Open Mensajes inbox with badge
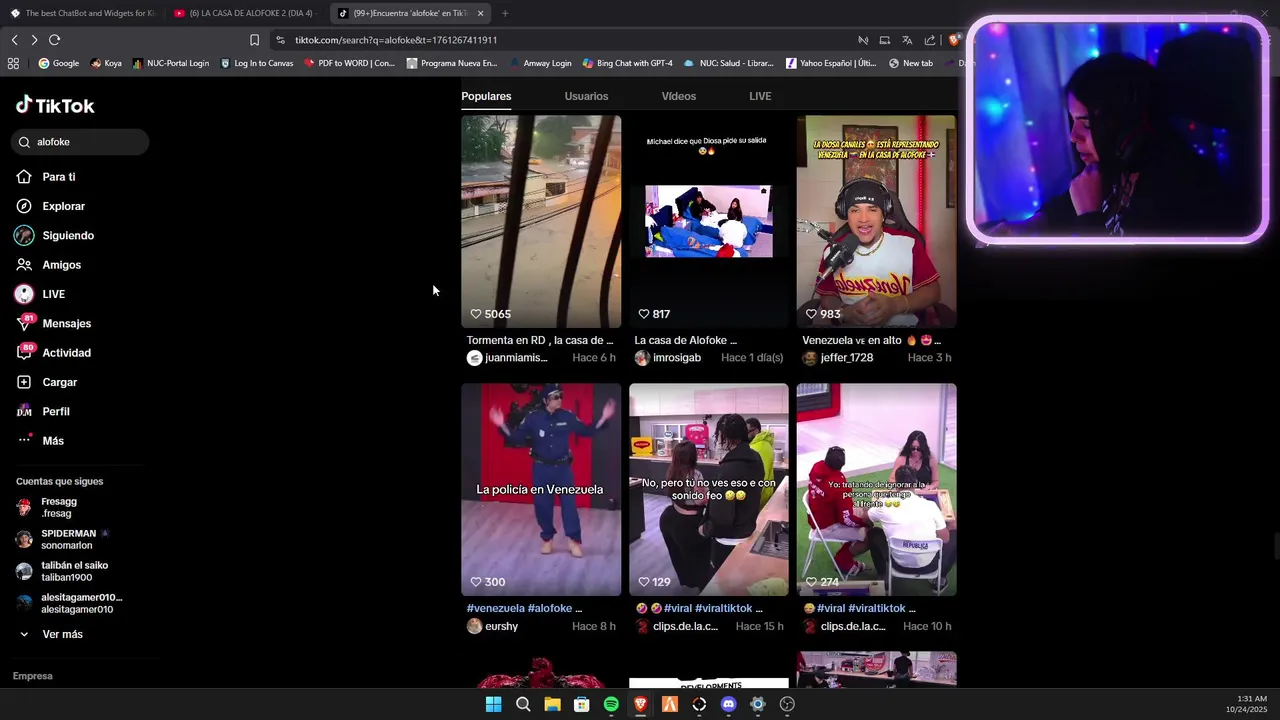 53,323
